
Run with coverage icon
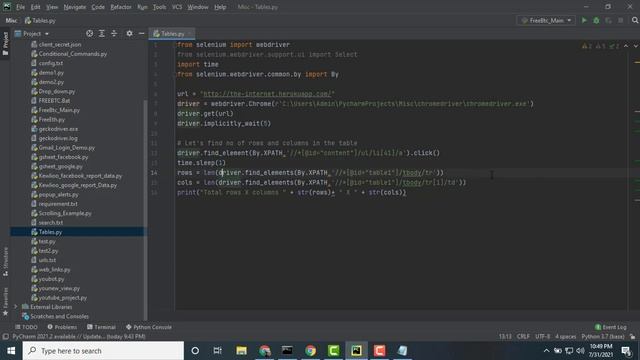click(x=609, y=20)
